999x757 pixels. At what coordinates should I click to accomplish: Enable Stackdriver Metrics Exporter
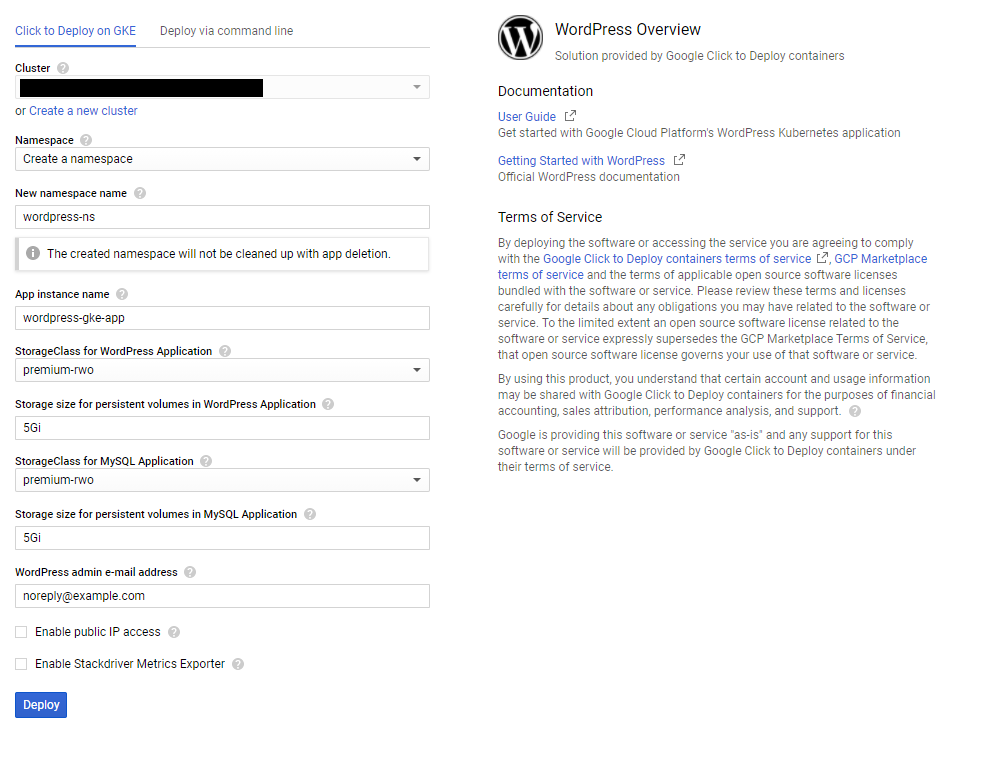[21, 663]
